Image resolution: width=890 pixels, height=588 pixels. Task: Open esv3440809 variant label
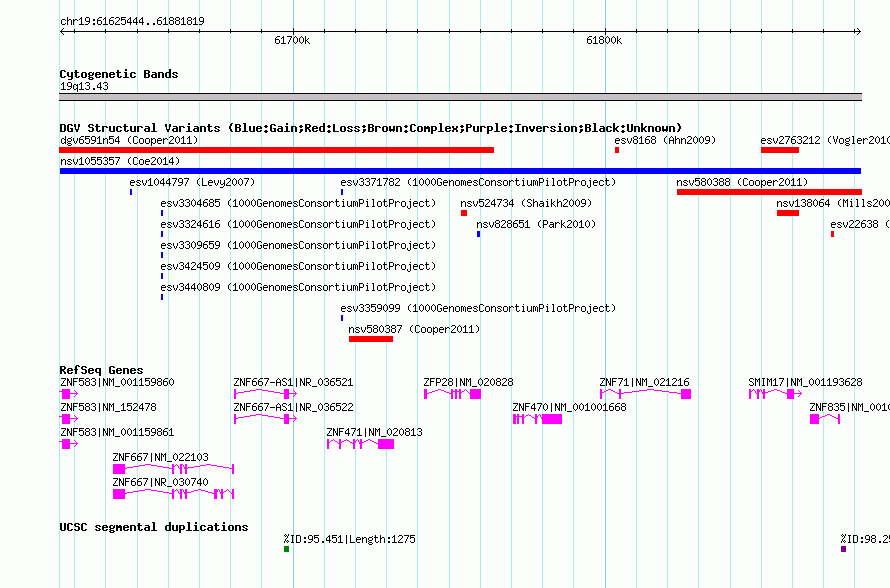coord(298,287)
